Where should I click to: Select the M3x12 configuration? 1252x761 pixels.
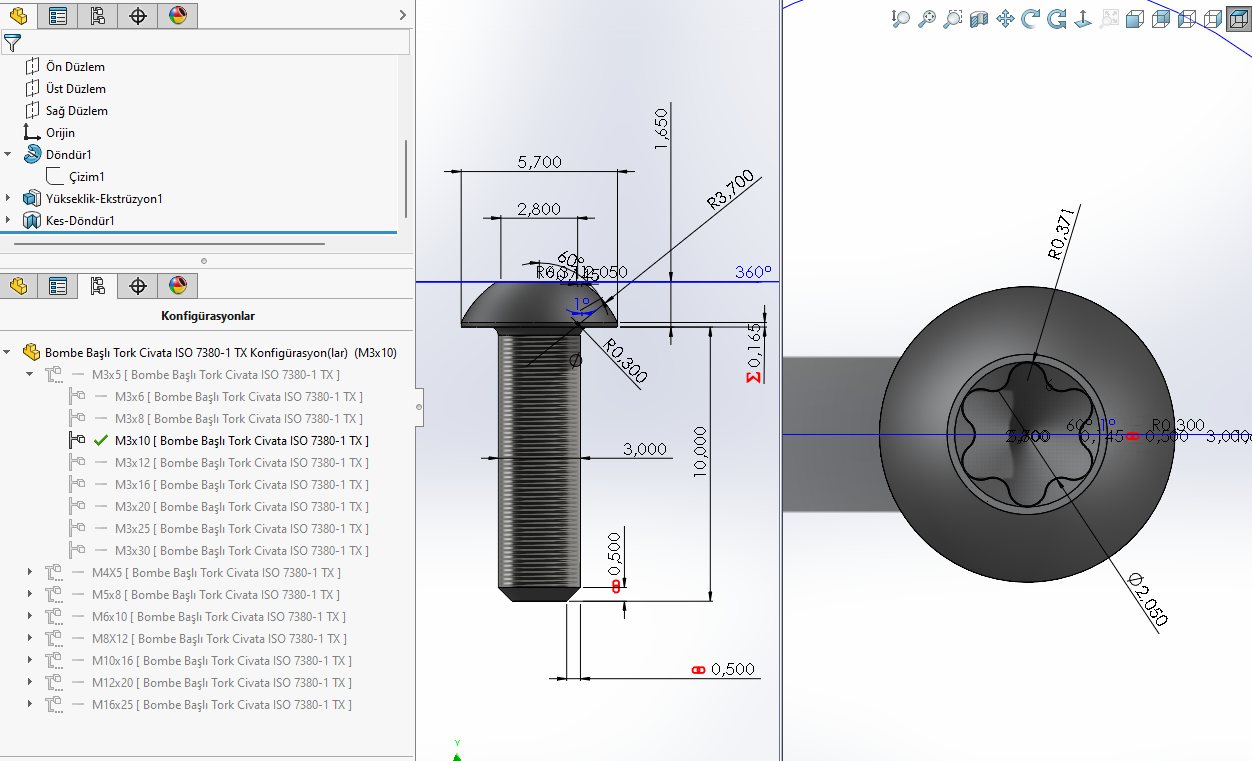click(x=240, y=463)
